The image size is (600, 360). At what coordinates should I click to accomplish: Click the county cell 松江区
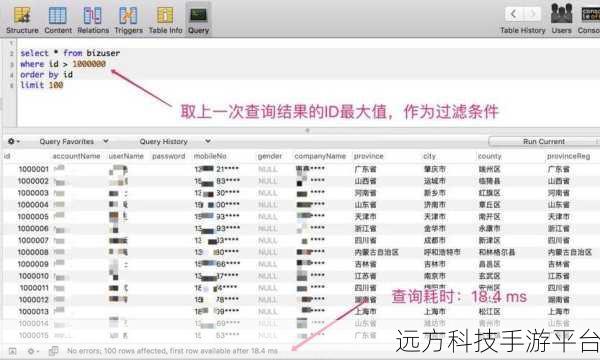(489, 311)
